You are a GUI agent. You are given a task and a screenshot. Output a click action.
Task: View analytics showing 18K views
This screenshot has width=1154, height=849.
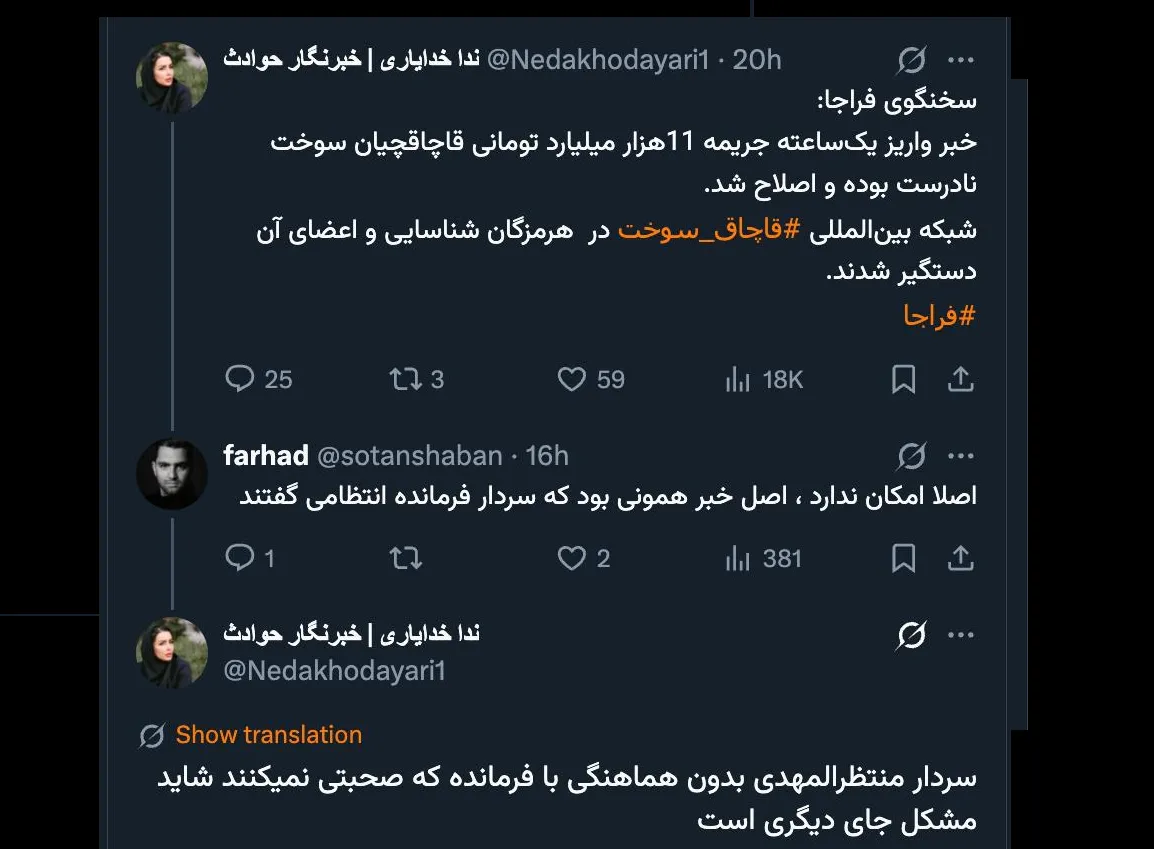point(738,380)
